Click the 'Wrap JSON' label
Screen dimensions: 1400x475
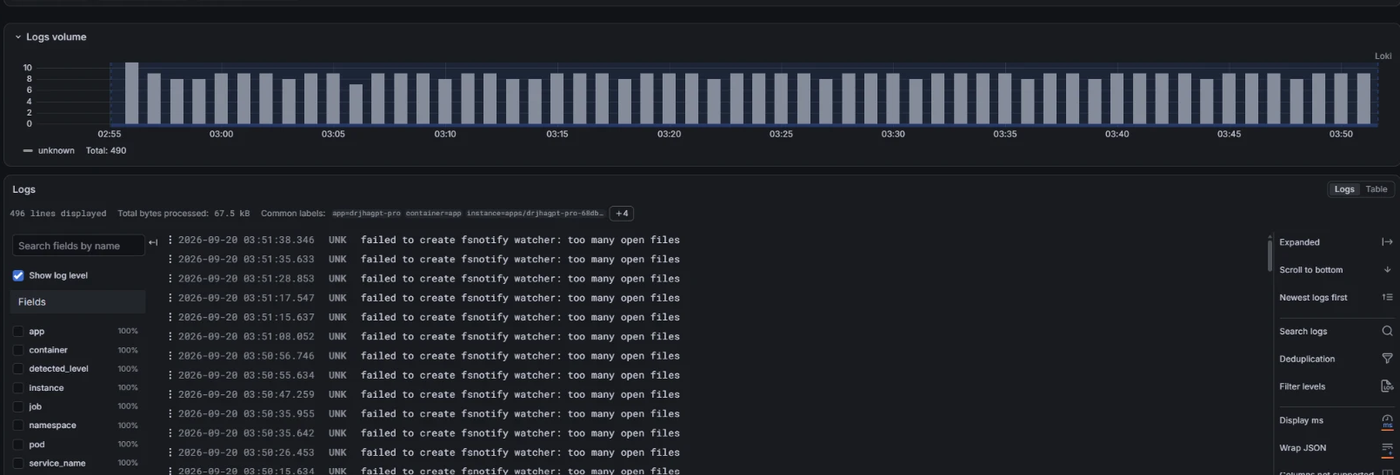(1302, 448)
